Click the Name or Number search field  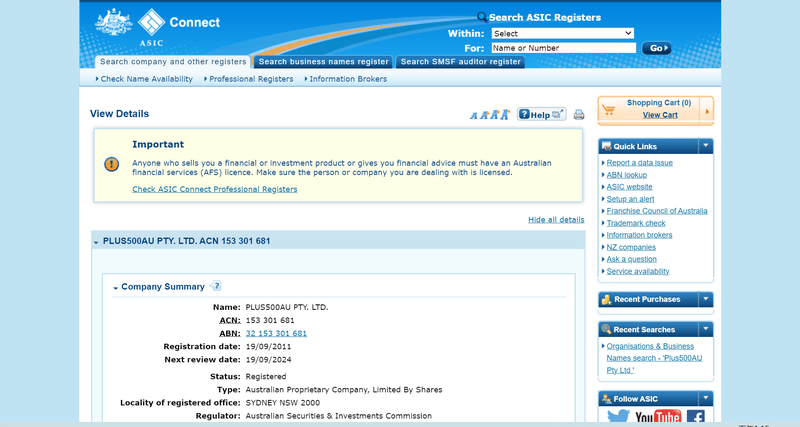[563, 47]
